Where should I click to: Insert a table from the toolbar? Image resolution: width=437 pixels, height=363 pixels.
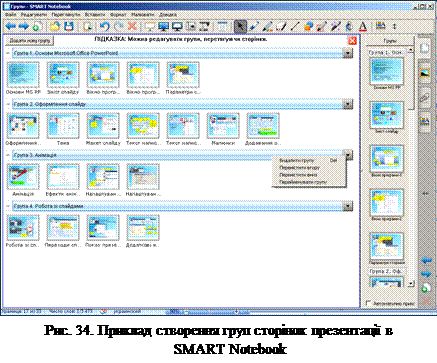(x=222, y=26)
